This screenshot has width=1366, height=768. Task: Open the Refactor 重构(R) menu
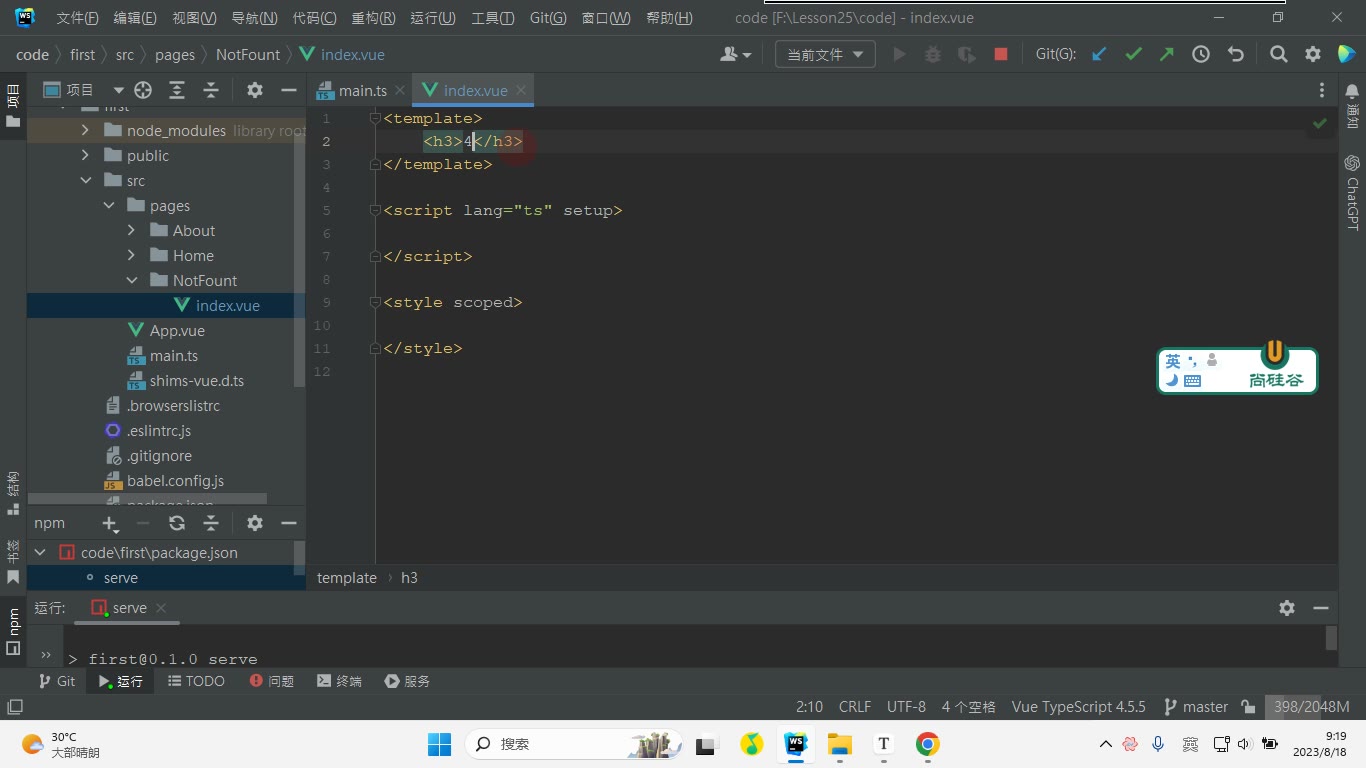click(373, 18)
